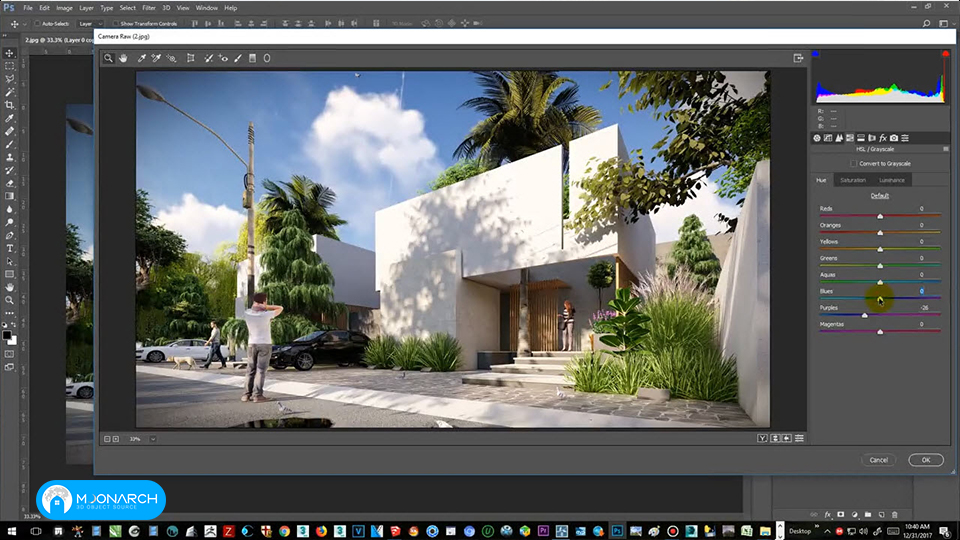Click the Greens hue slider handle
Image resolution: width=960 pixels, height=540 pixels.
880,266
